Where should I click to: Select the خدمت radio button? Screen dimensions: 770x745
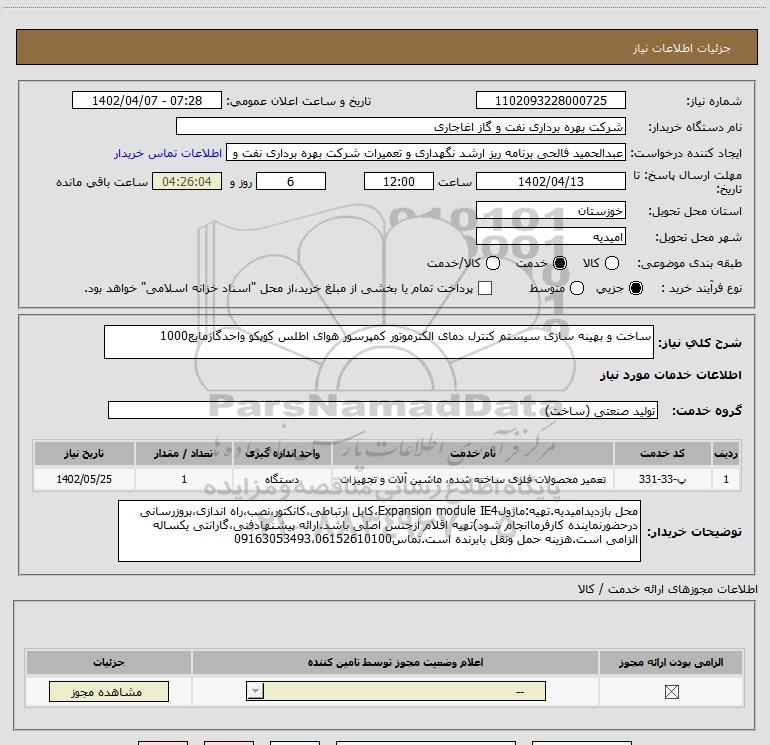560,263
